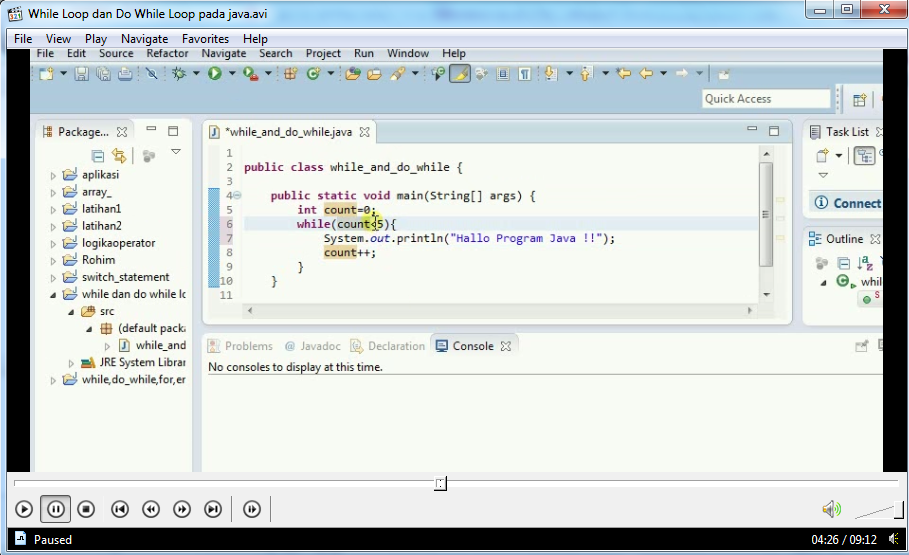Click the Skip All Breakpoints icon
The image size is (909, 555).
click(151, 74)
